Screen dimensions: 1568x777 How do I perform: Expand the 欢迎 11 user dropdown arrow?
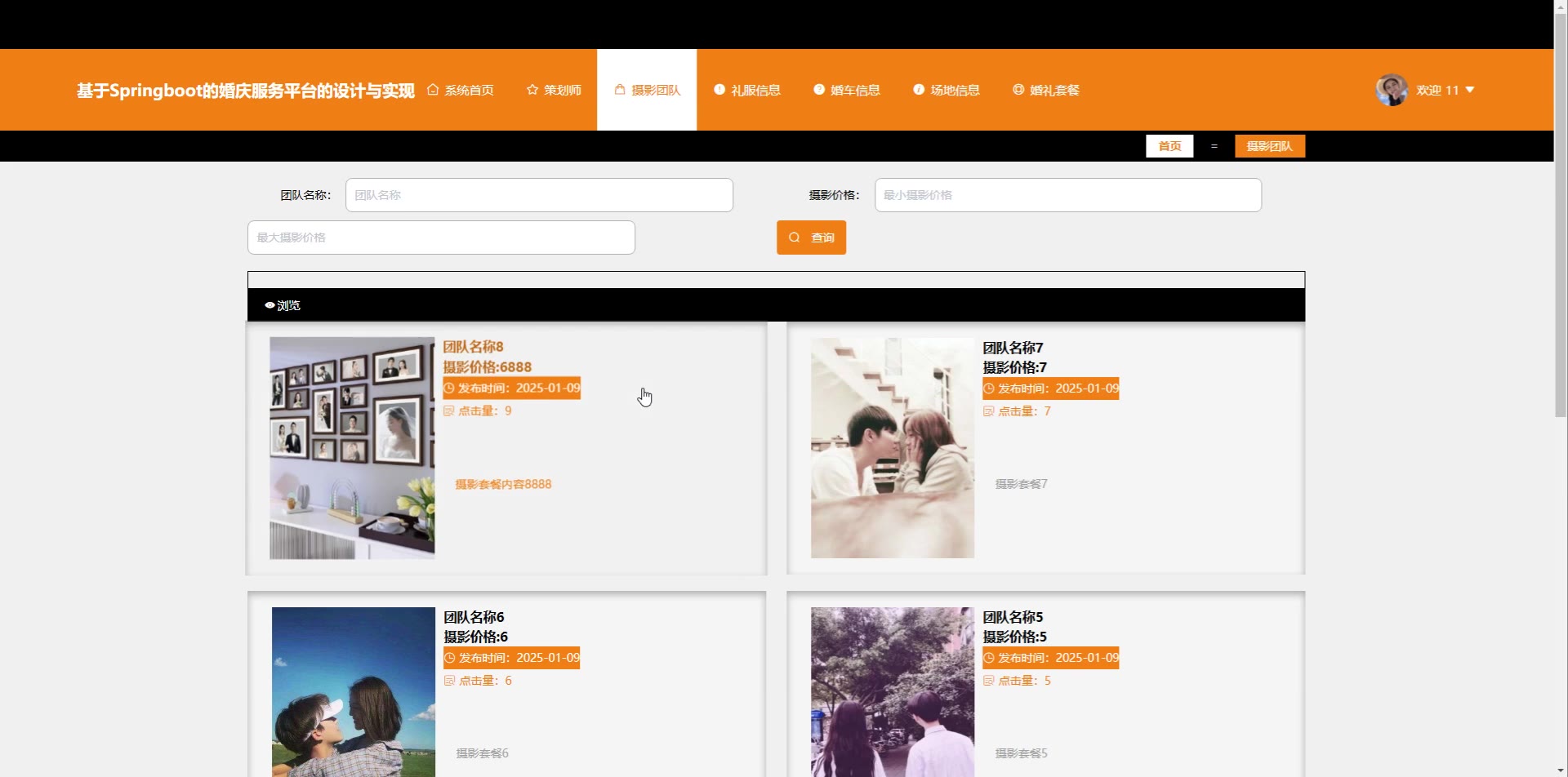tap(1470, 90)
